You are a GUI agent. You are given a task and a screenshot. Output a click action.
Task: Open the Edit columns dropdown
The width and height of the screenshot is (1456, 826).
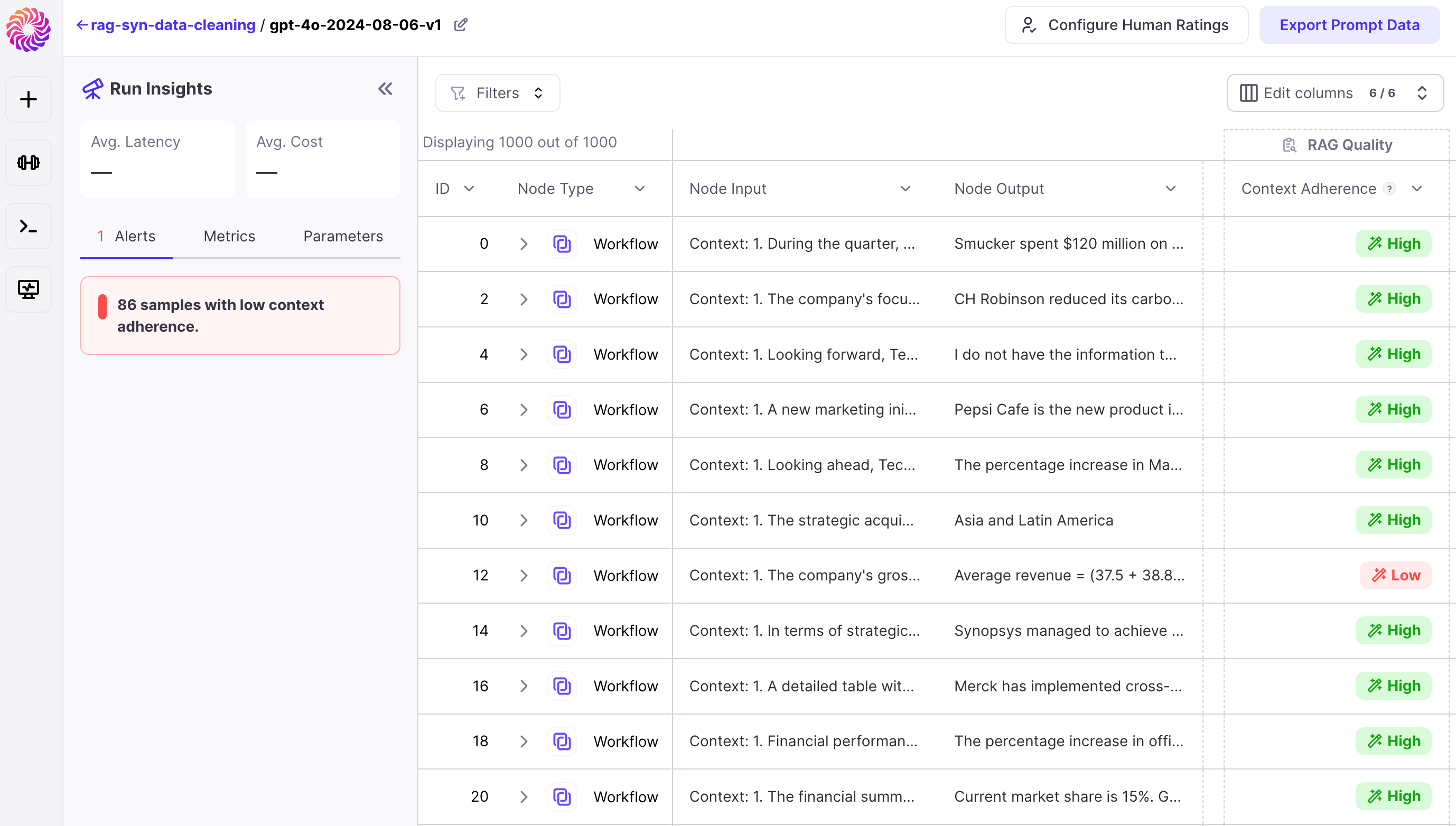(x=1334, y=93)
